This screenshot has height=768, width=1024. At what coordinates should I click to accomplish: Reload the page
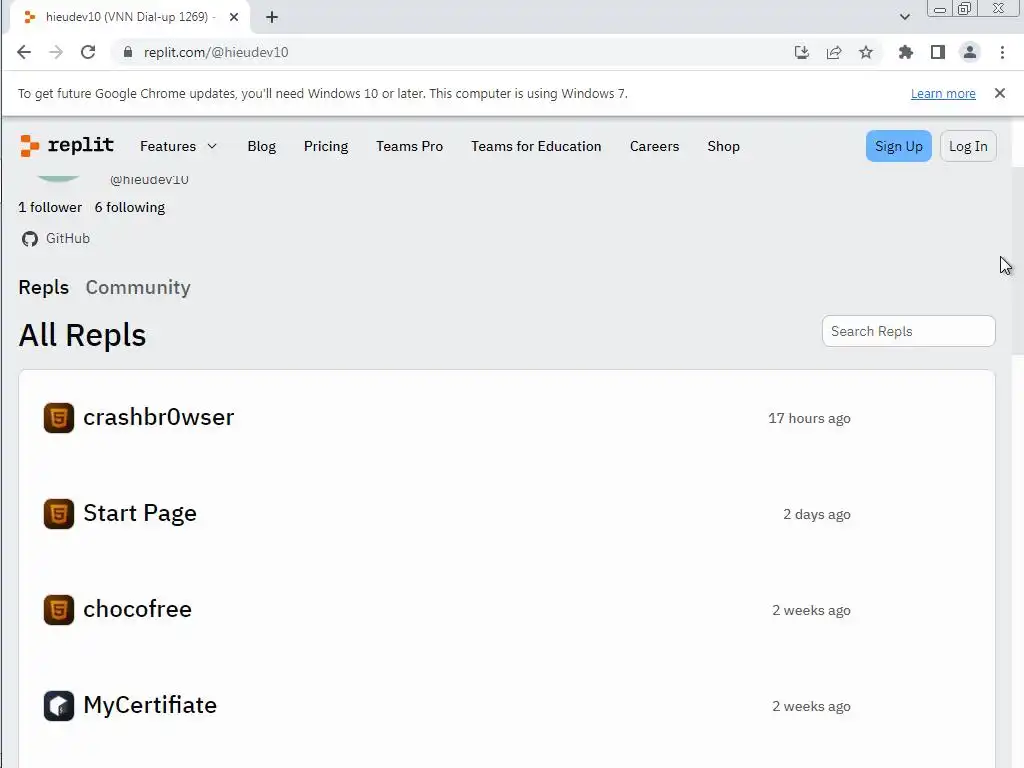coord(88,52)
